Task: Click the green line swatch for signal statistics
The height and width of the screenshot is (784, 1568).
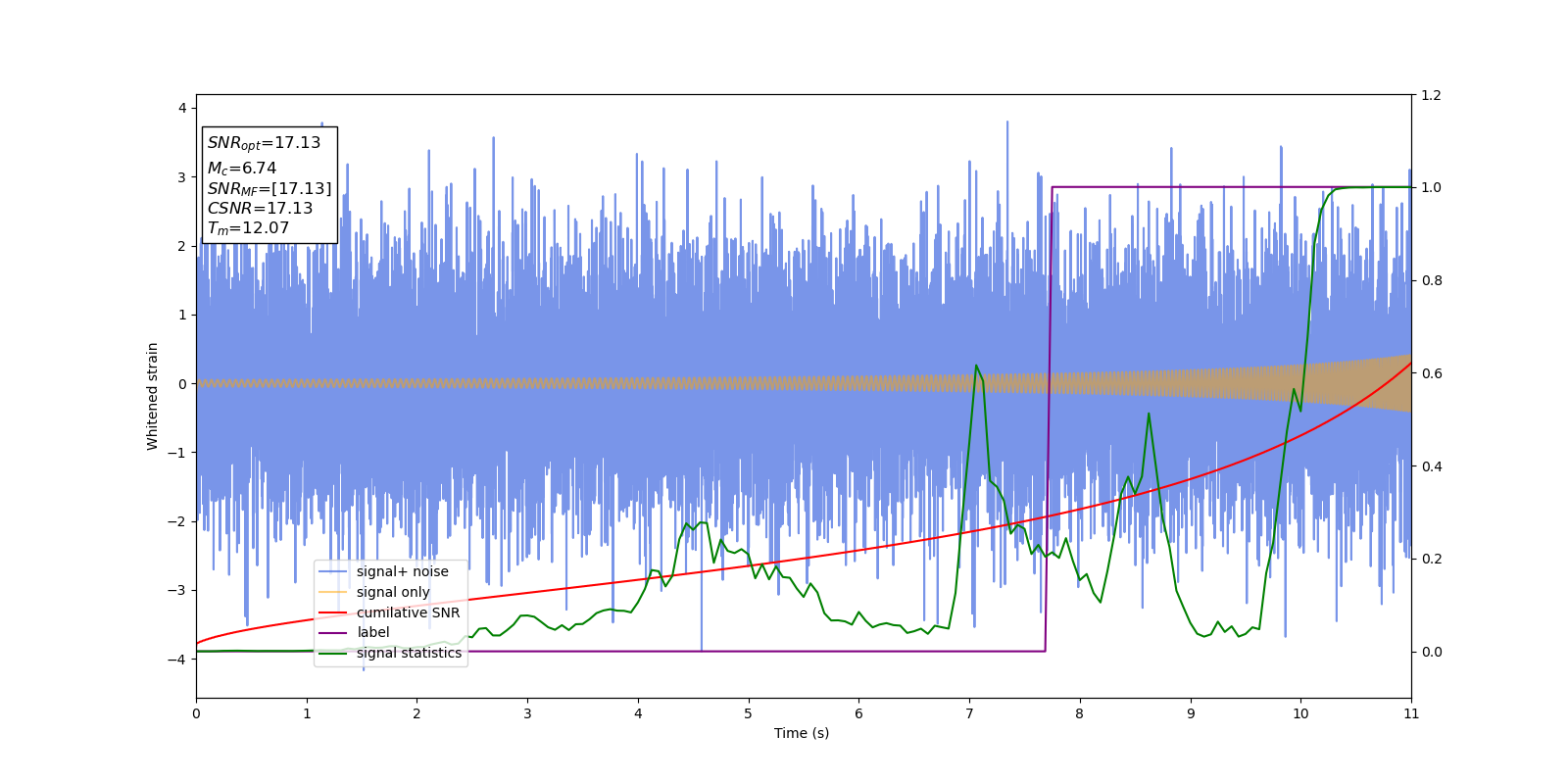Action: [333, 654]
